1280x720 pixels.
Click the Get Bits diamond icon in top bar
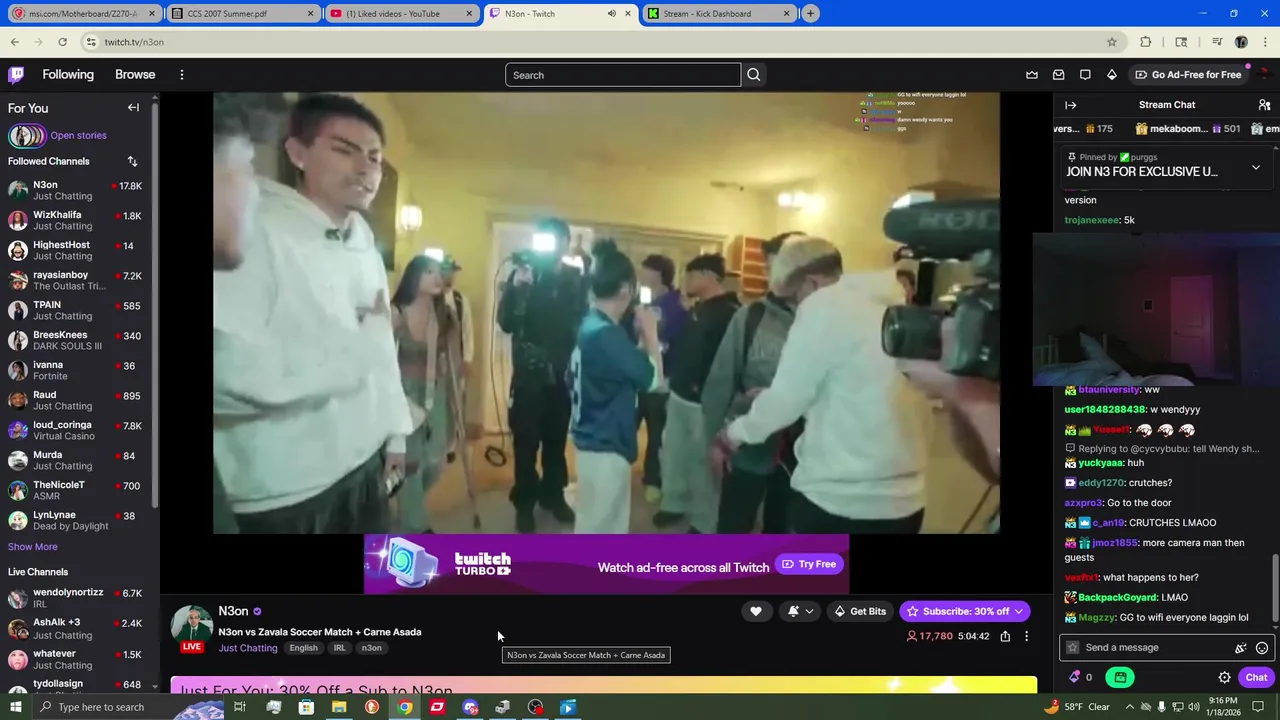(x=1111, y=75)
